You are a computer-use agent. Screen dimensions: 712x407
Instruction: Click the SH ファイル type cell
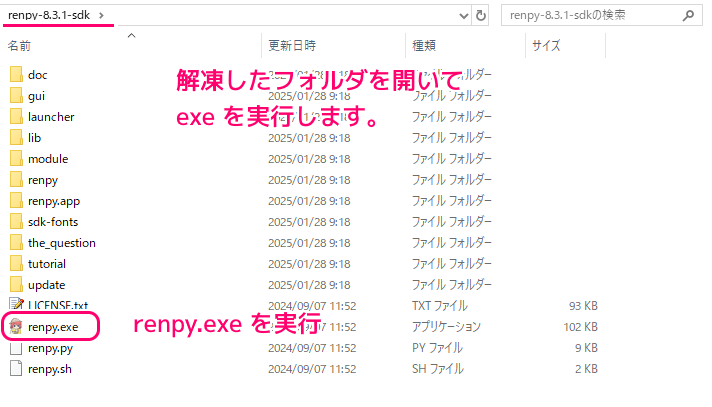(x=438, y=369)
